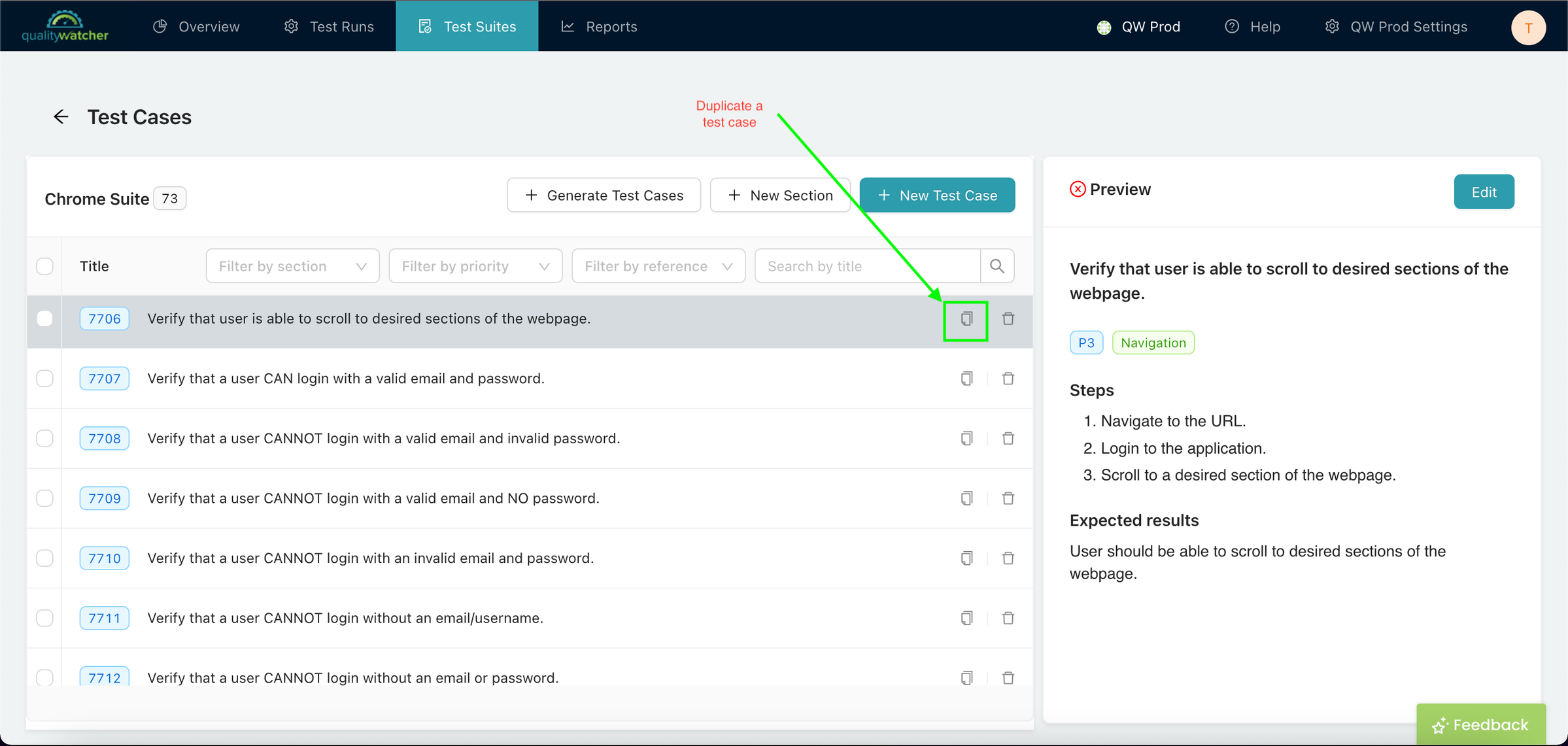Check the box for test case 7711
The image size is (1568, 746).
[44, 618]
